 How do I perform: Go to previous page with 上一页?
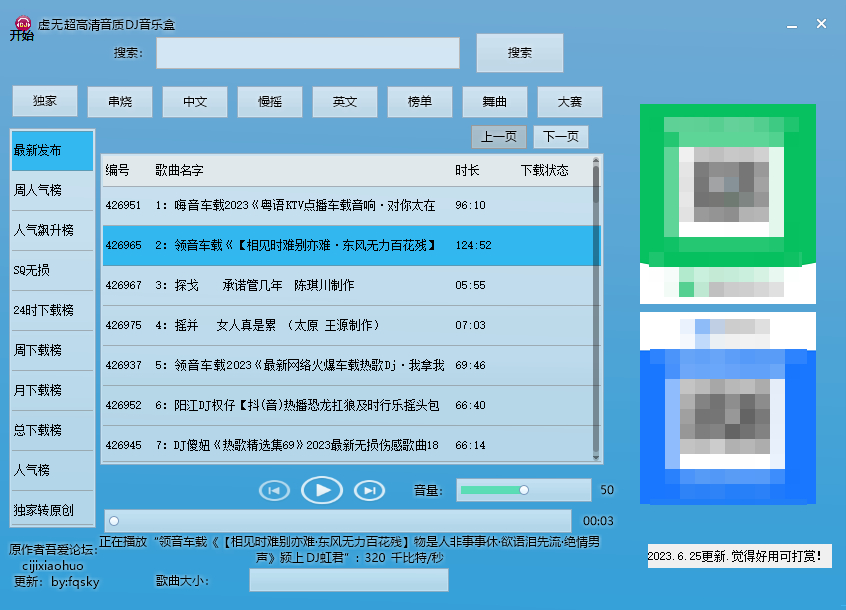pyautogui.click(x=499, y=137)
